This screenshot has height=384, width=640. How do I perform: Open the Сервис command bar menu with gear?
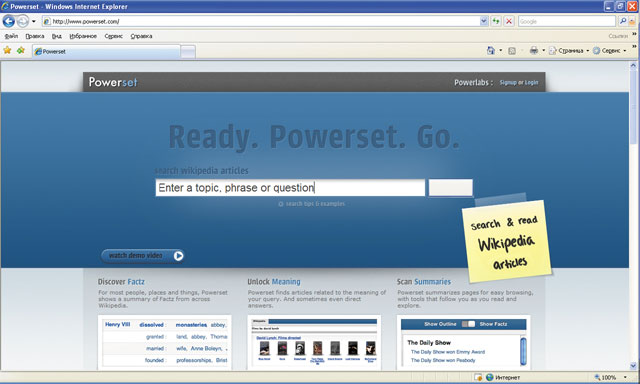pos(609,51)
